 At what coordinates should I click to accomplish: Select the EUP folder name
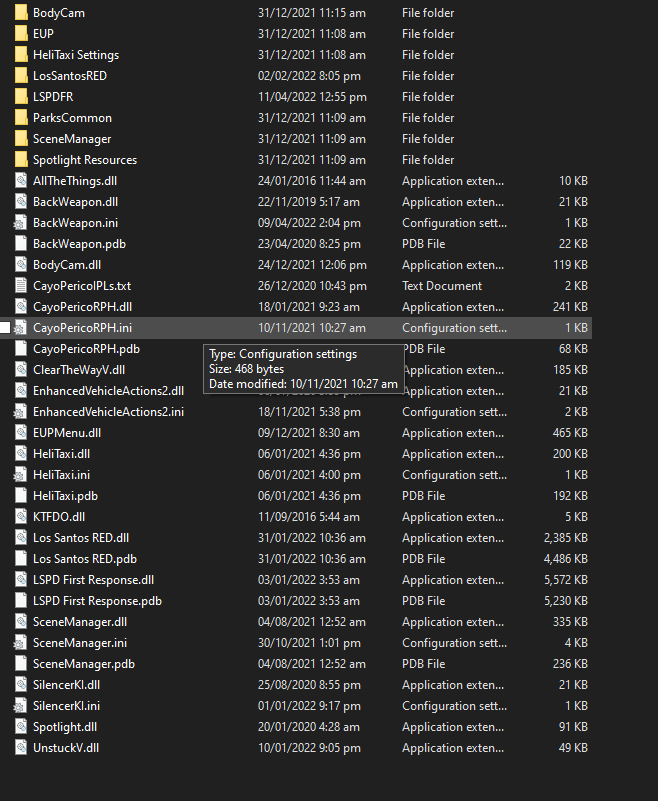click(x=43, y=34)
